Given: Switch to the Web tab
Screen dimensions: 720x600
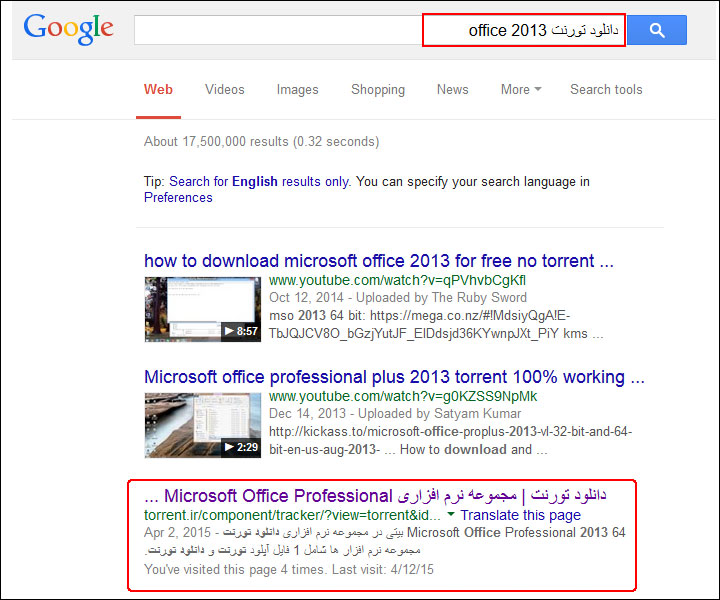Looking at the screenshot, I should 158,89.
